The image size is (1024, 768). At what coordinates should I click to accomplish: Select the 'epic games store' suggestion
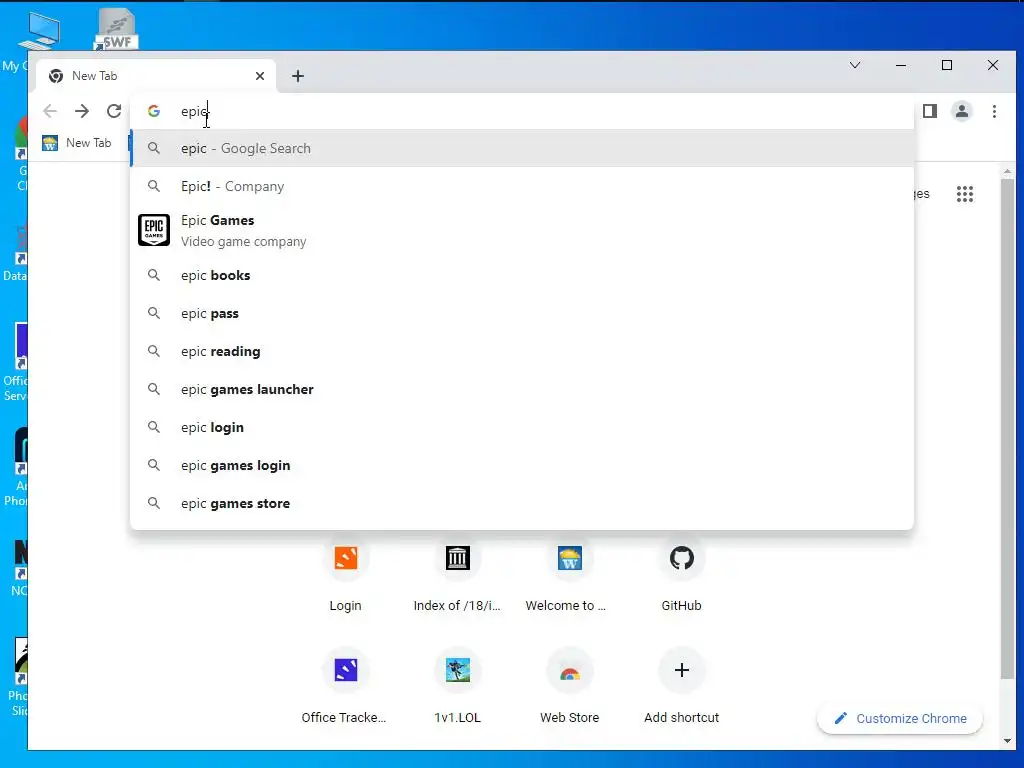point(522,504)
